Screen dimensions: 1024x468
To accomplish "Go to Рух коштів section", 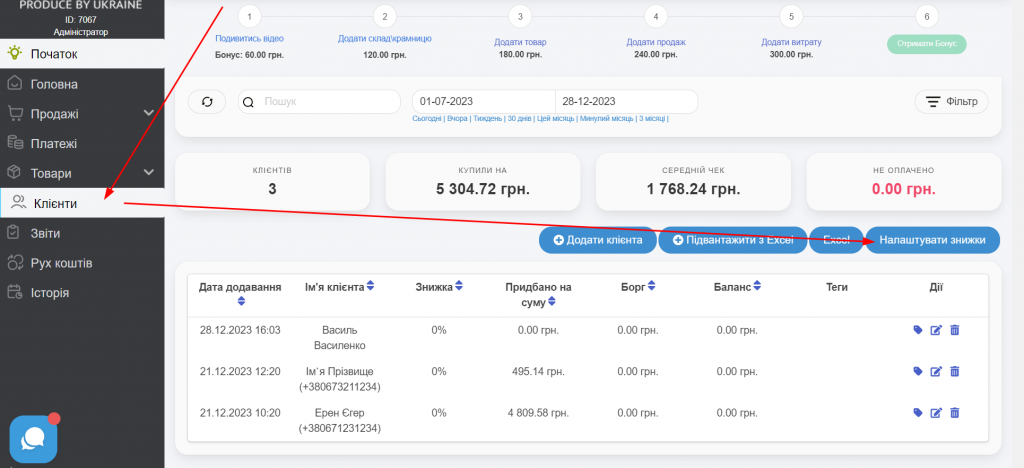I will pos(62,263).
